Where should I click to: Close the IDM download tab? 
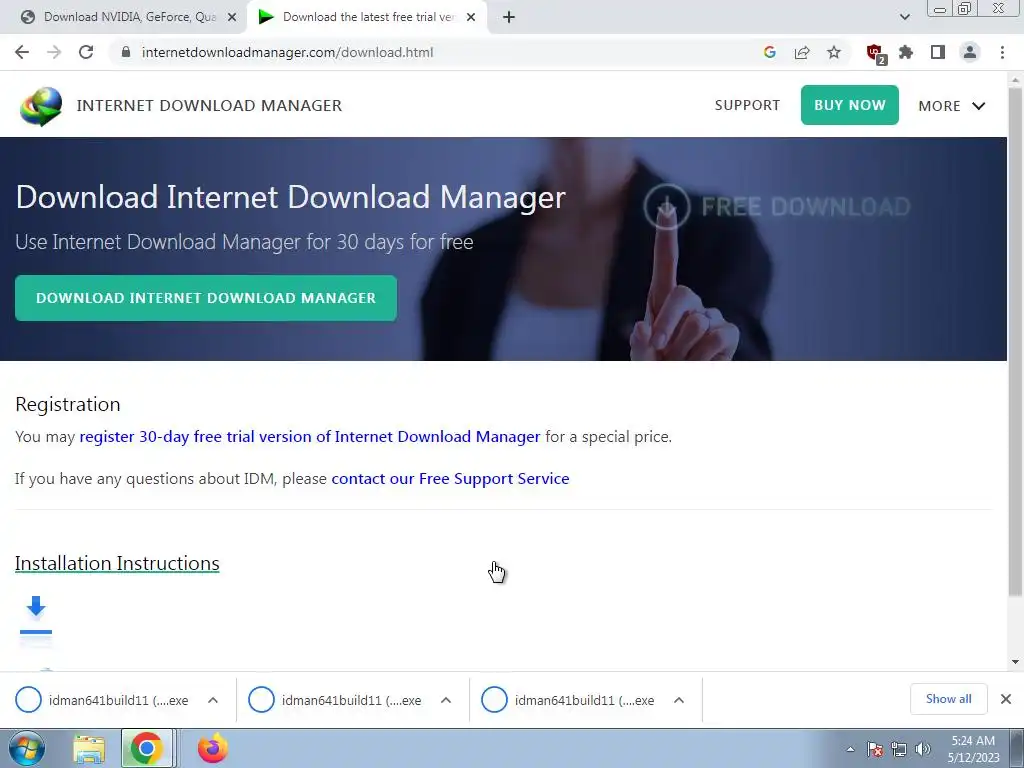click(x=471, y=18)
